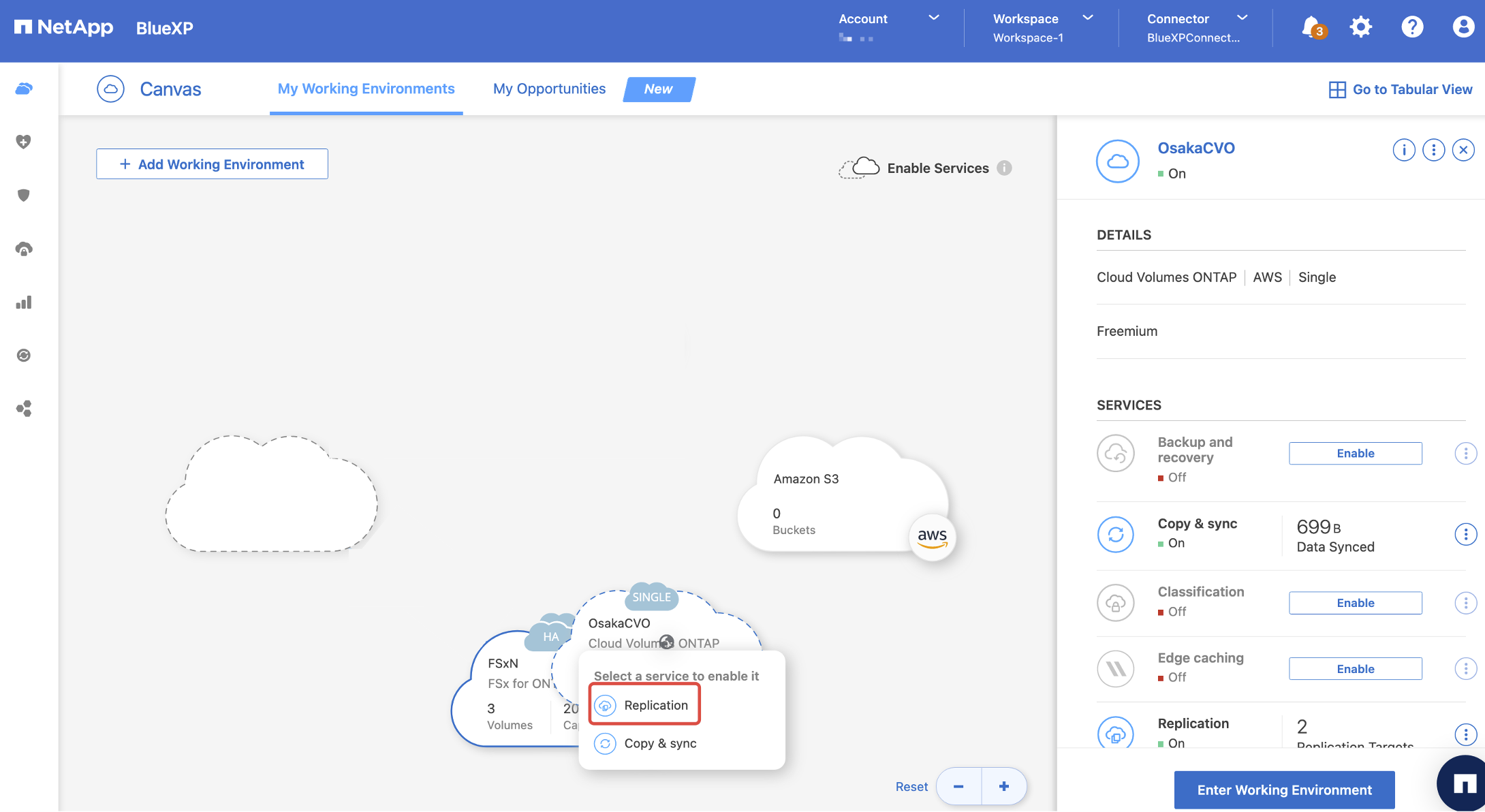Click the OsakaCVO information icon
1485x812 pixels.
[1403, 150]
